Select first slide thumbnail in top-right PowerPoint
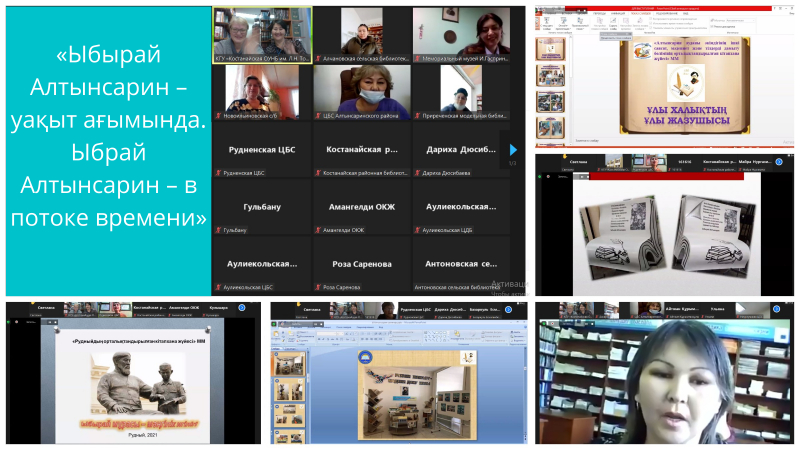This screenshot has height=450, width=800. (549, 48)
